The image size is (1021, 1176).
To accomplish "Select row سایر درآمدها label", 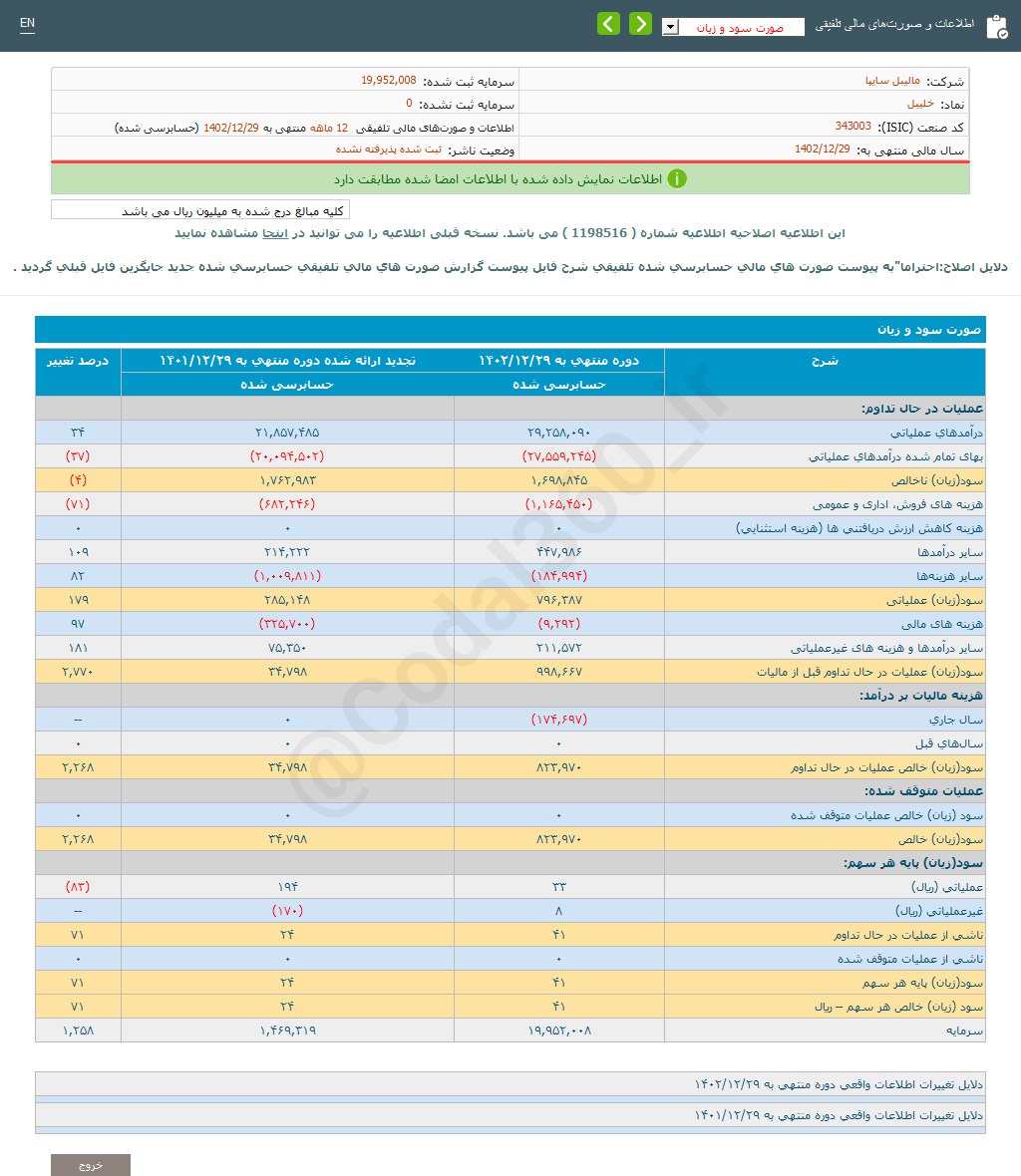I will tap(950, 552).
